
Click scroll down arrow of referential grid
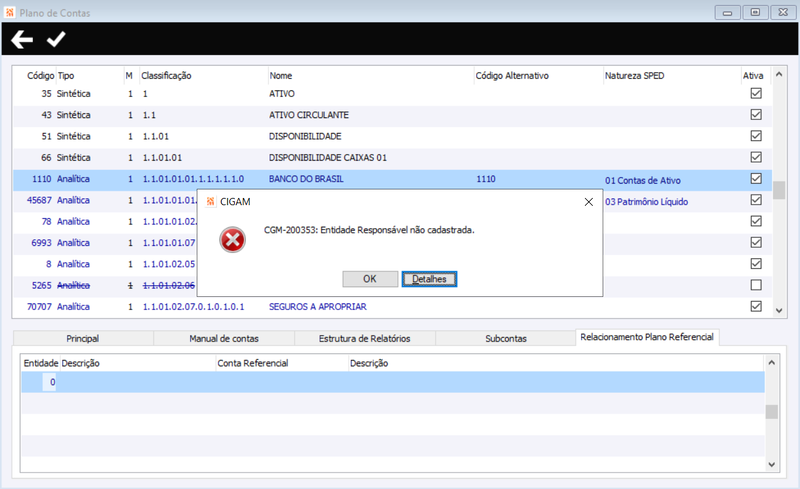(x=771, y=464)
